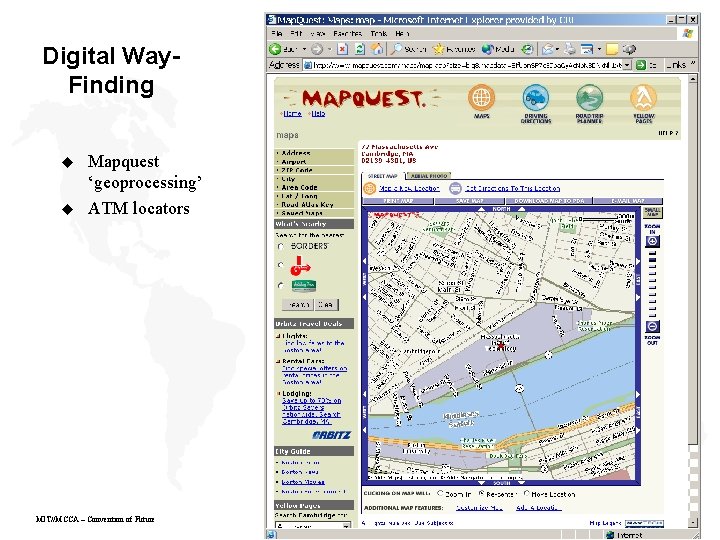
Task: Click the E-mail Map button
Action: coord(628,201)
